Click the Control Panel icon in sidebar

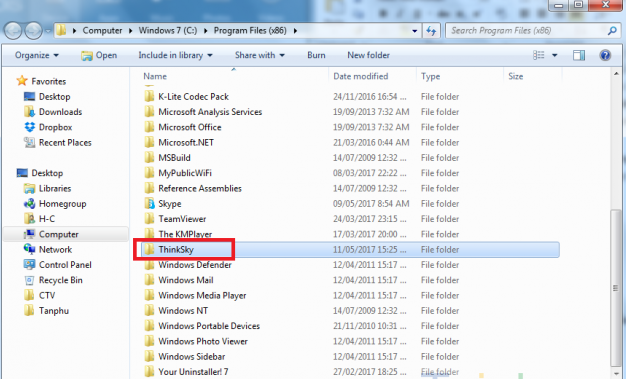point(30,265)
